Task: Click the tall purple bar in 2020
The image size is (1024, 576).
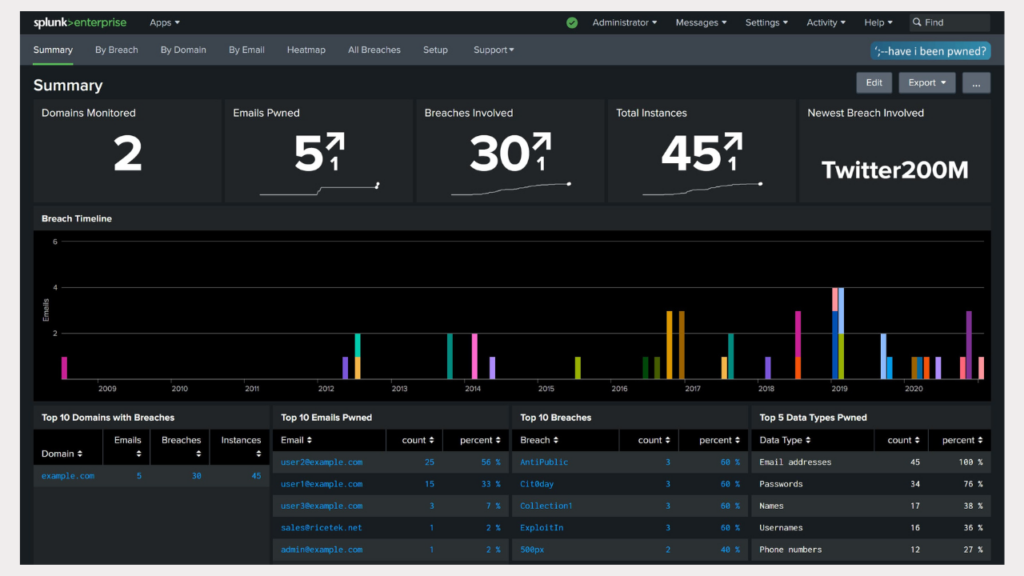Action: pos(969,343)
